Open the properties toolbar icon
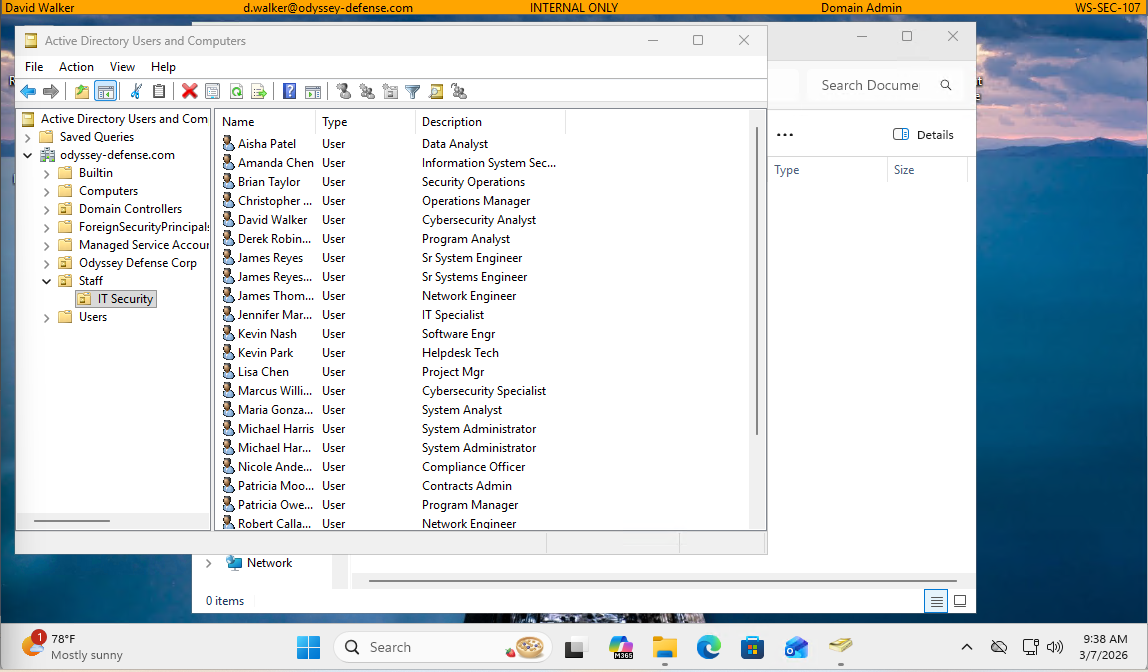Viewport: 1148px width, 672px height. point(212,91)
